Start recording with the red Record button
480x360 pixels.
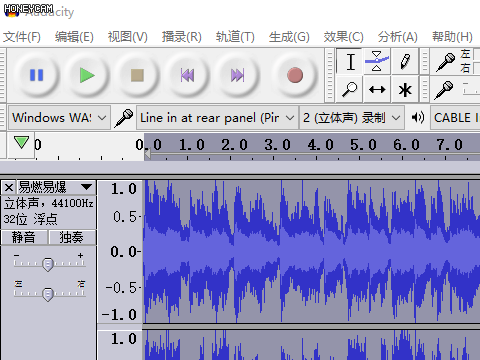[x=295, y=75]
